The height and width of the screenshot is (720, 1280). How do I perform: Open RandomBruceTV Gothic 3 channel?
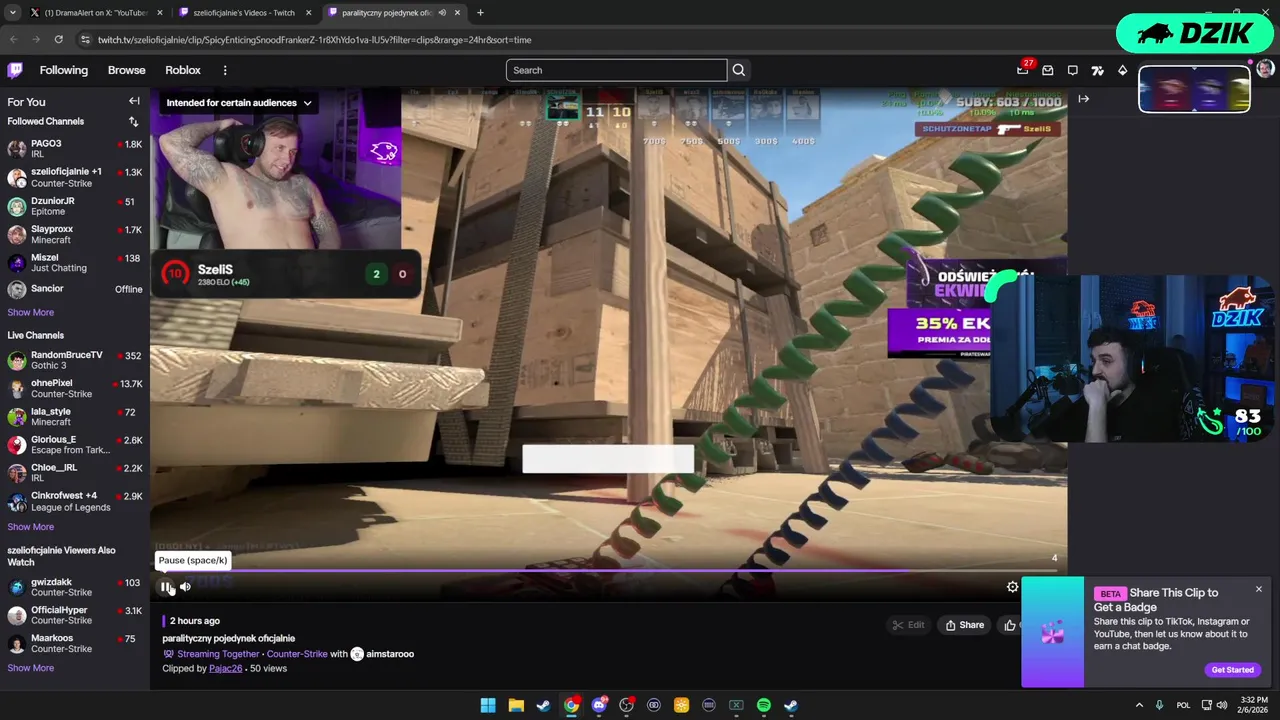[x=75, y=360]
